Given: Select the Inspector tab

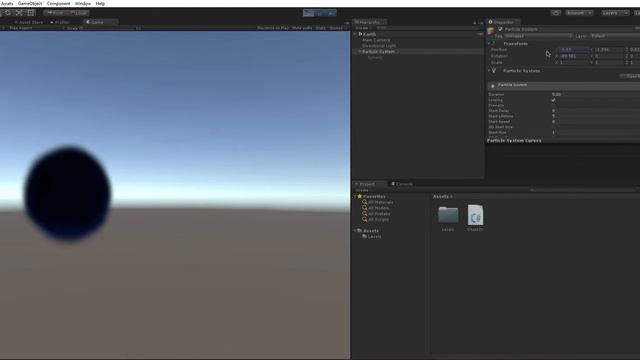Looking at the screenshot, I should 504,22.
